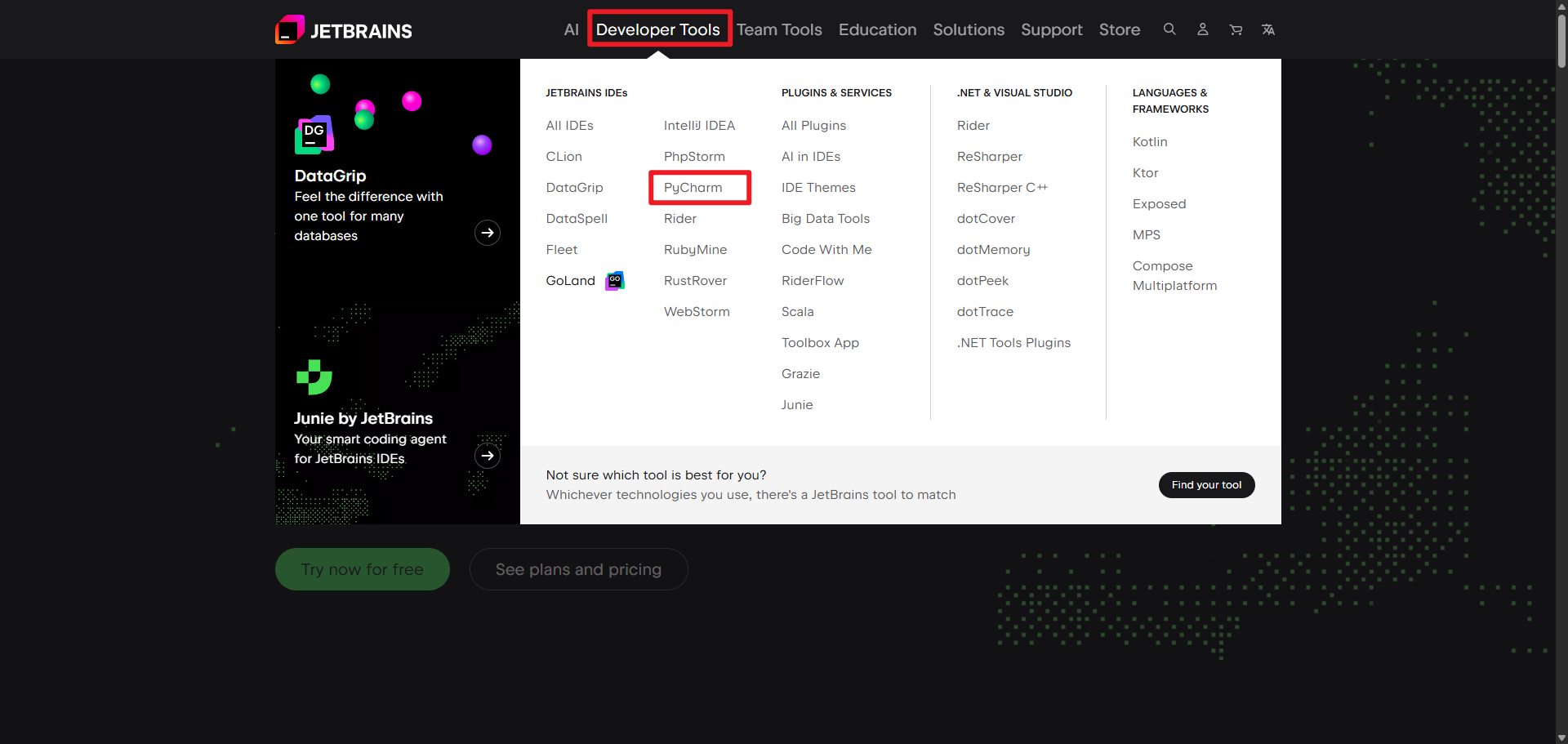Open the .NET Tools Plugins link

pos(1014,343)
